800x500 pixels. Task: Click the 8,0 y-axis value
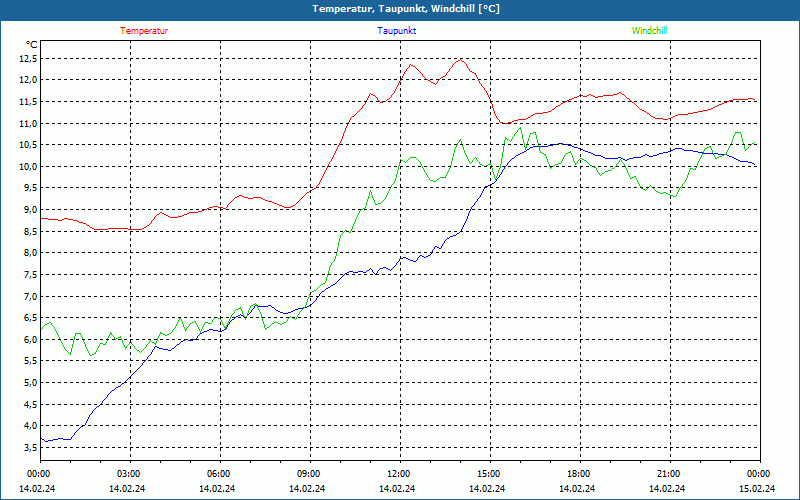pyautogui.click(x=31, y=253)
